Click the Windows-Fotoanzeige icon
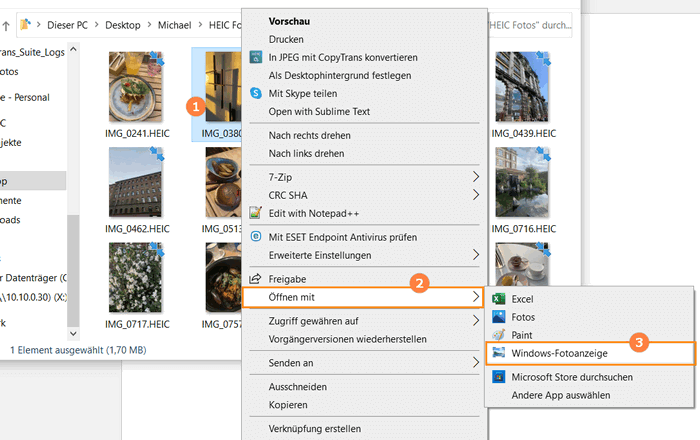The width and height of the screenshot is (700, 440). 499,353
